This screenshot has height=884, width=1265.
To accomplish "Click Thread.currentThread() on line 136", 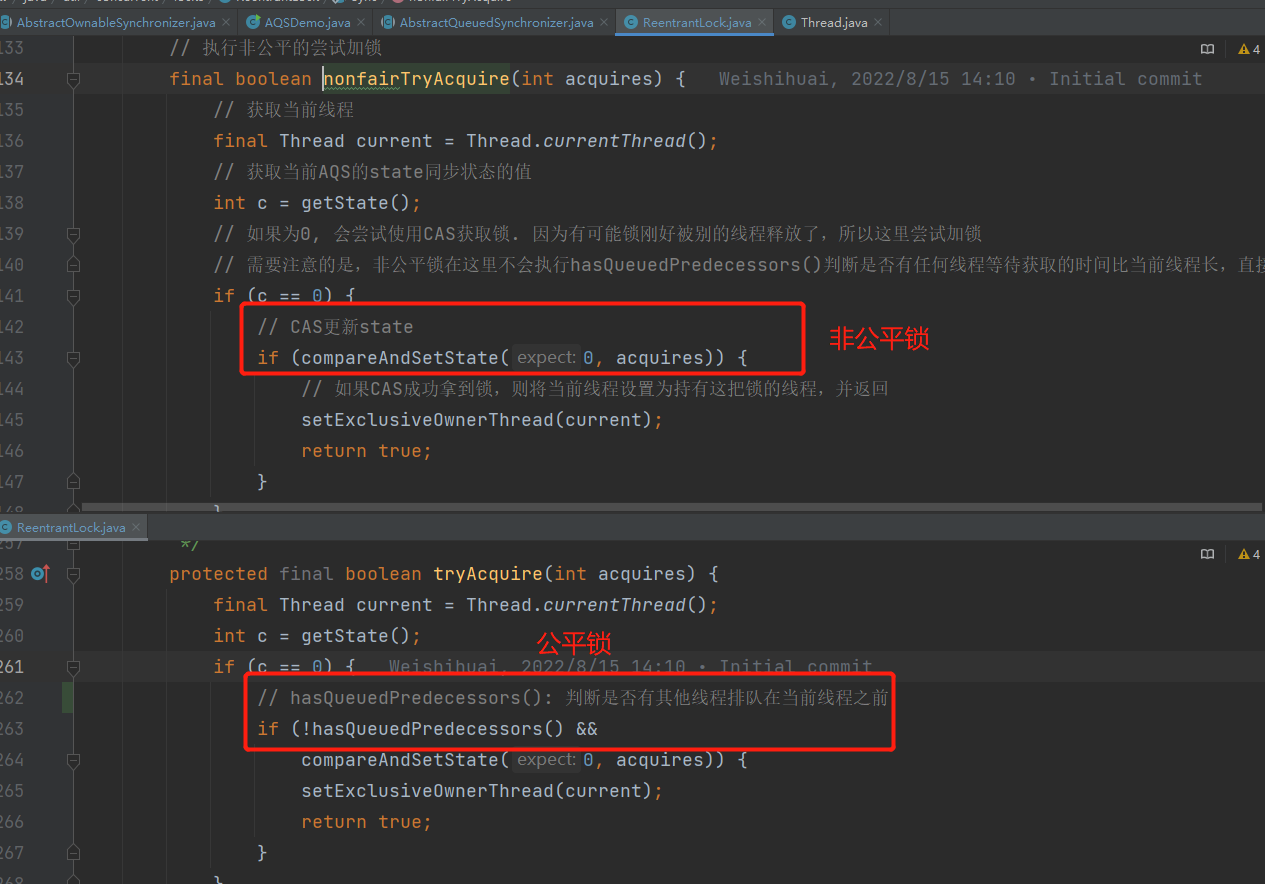I will pyautogui.click(x=587, y=141).
